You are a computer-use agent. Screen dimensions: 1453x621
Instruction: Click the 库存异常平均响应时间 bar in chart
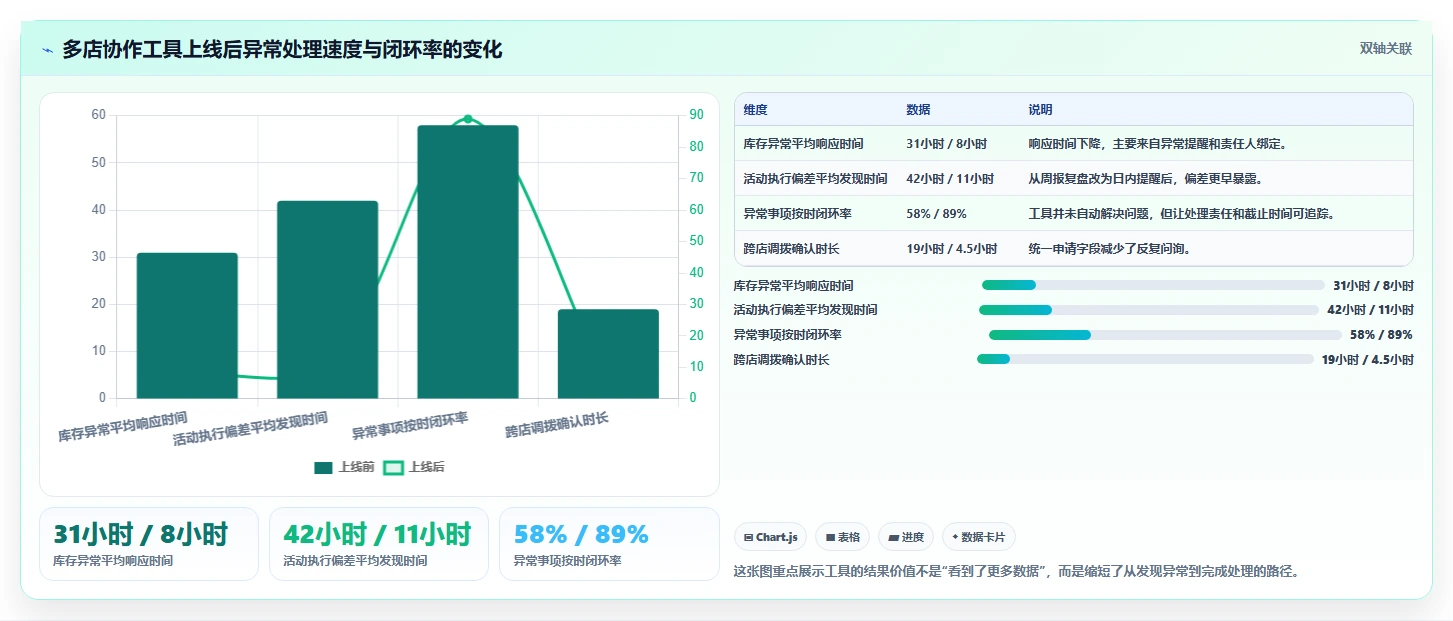coord(187,326)
